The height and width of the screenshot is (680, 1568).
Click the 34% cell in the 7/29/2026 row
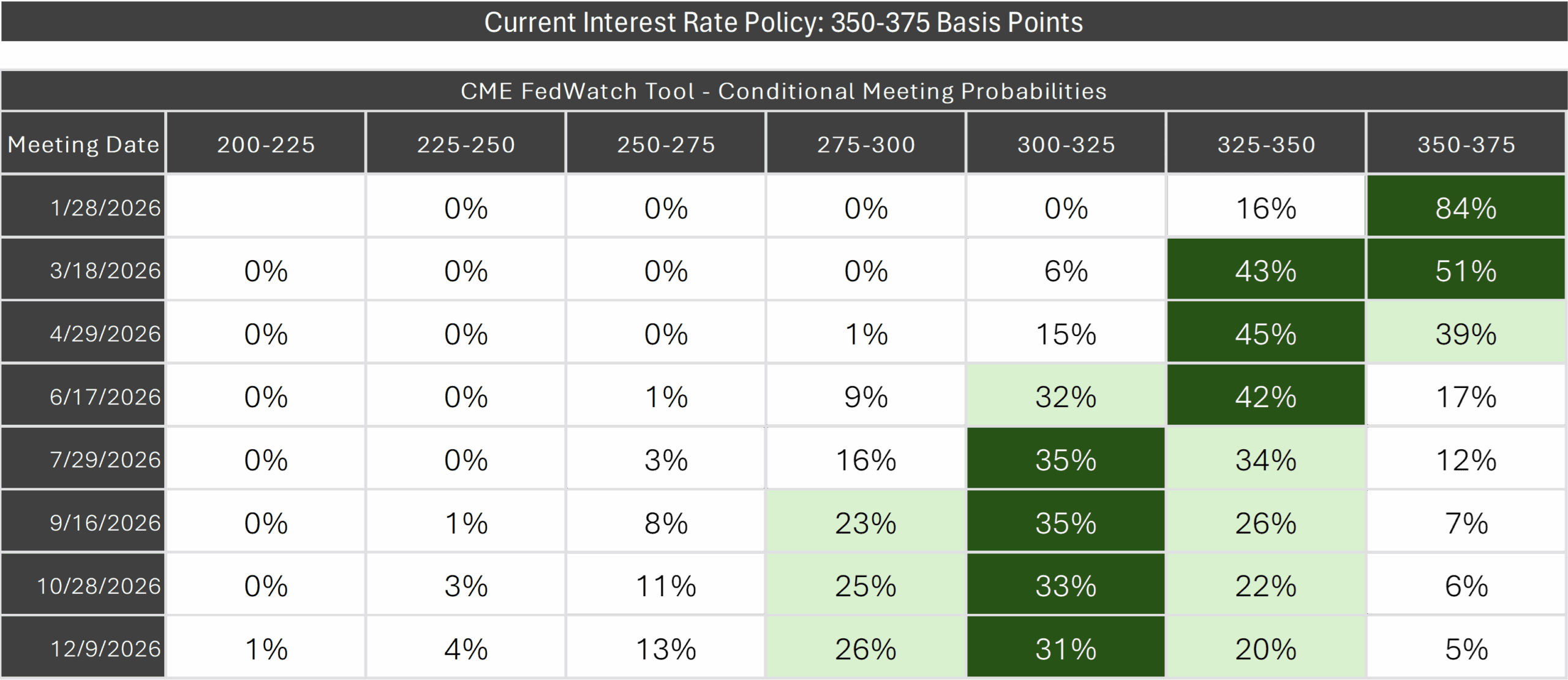[1265, 460]
